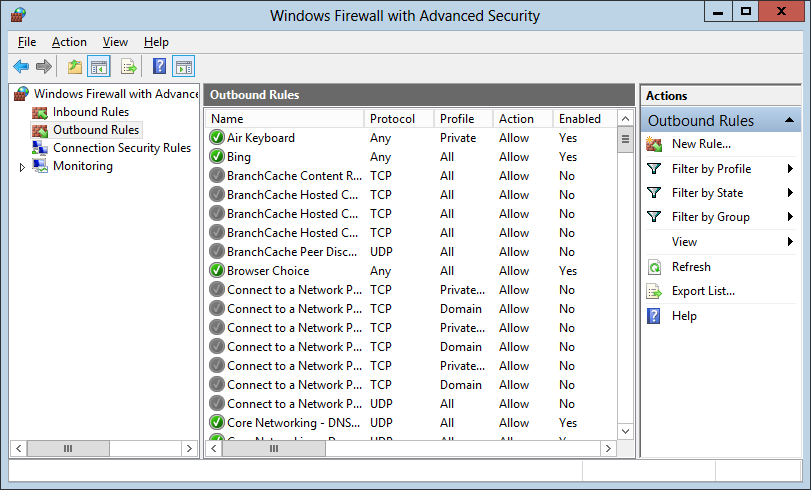This screenshot has height=490, width=811.
Task: Click the Inbound Rules tree icon
Action: tap(40, 112)
